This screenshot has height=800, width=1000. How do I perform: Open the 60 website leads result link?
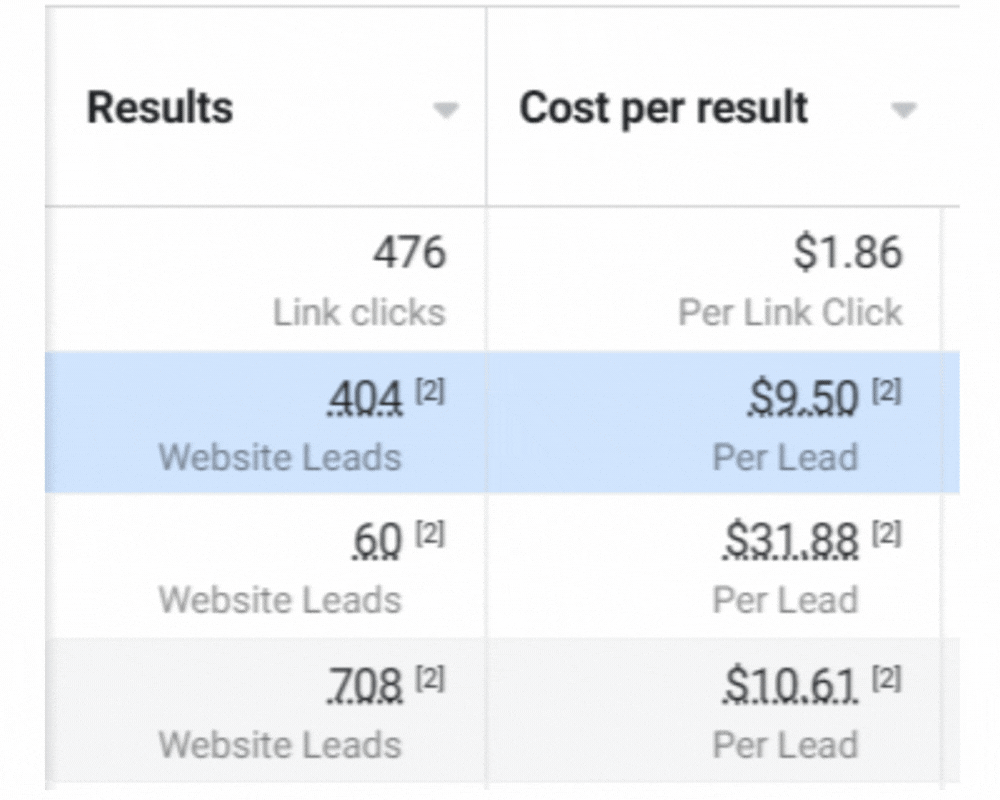[377, 542]
